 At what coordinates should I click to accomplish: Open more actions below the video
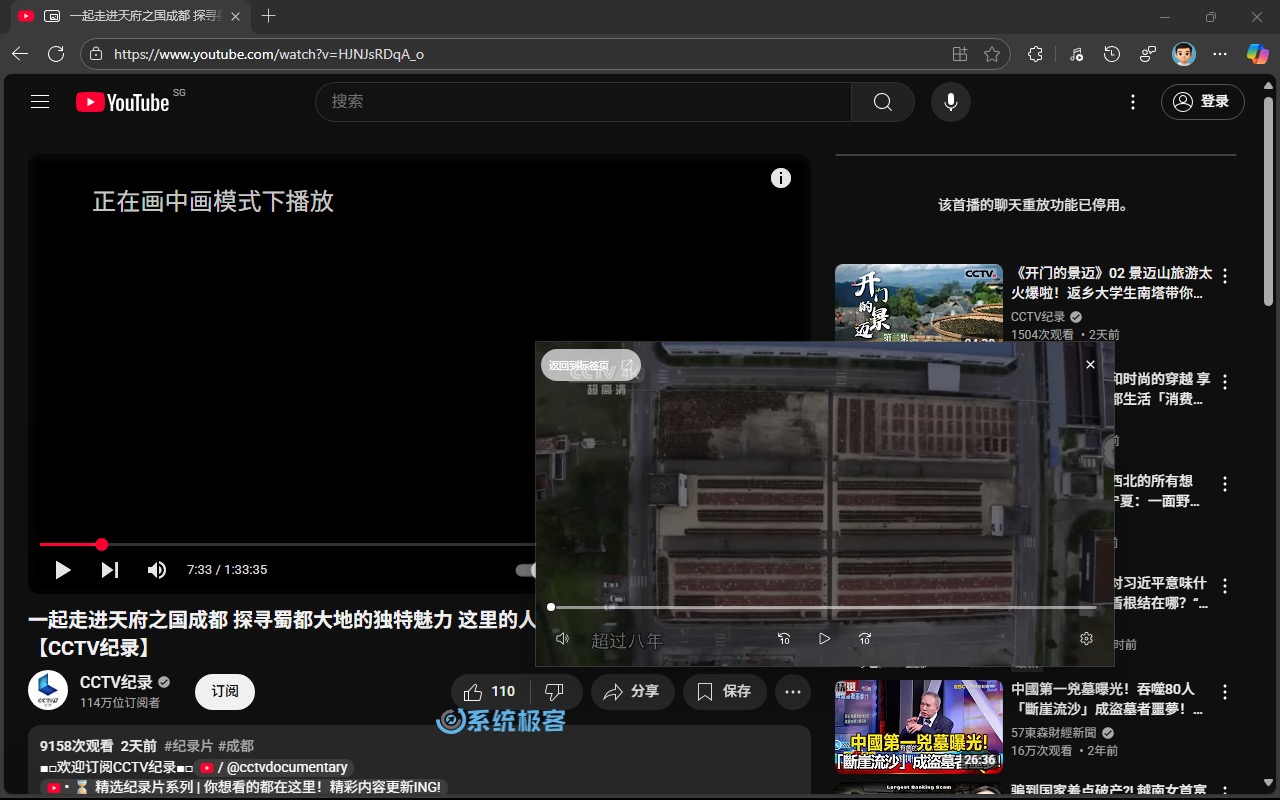[793, 691]
